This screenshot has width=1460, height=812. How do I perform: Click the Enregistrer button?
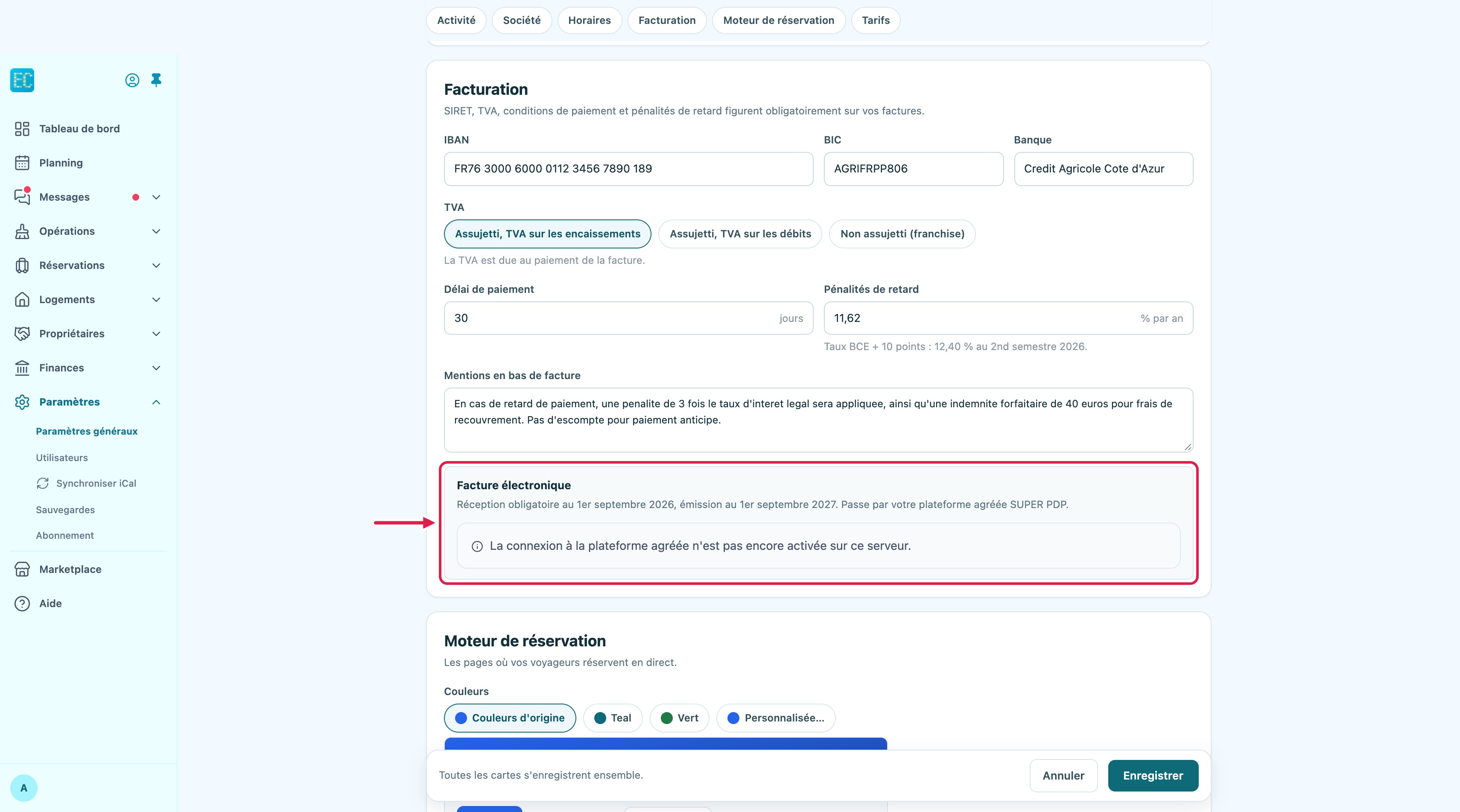(x=1153, y=776)
